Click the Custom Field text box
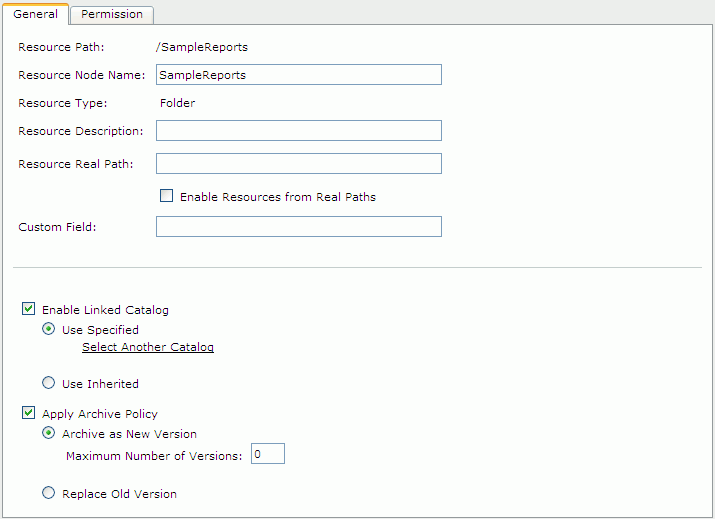This screenshot has height=519, width=715. tap(299, 226)
